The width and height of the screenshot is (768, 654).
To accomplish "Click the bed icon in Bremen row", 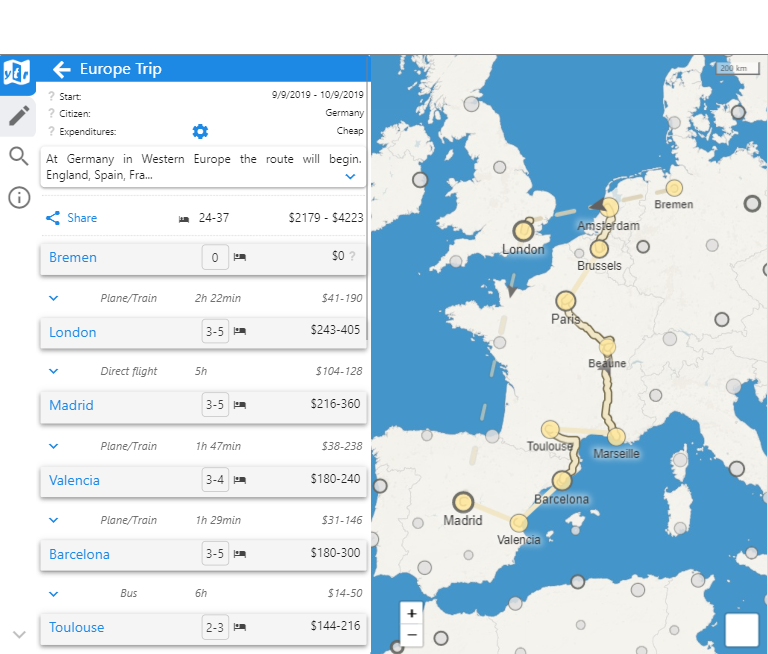I will (x=240, y=257).
